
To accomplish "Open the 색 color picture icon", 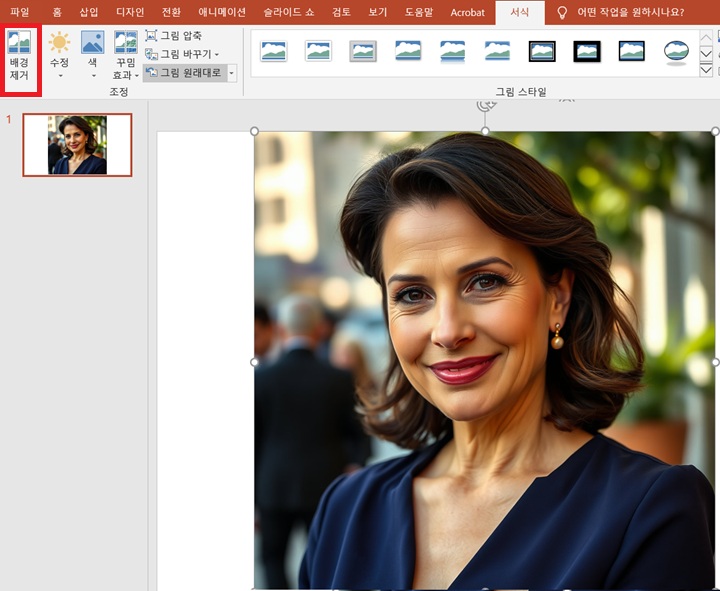I will coord(92,42).
